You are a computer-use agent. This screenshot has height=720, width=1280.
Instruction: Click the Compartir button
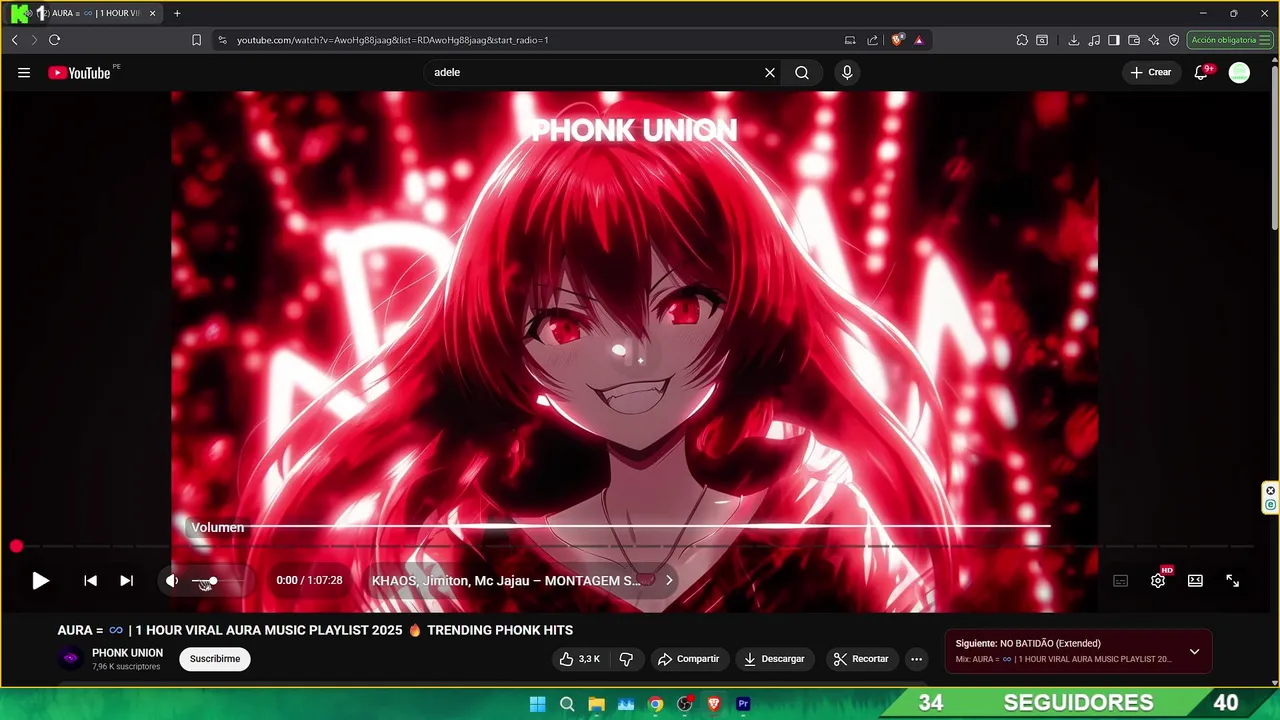[x=688, y=659]
